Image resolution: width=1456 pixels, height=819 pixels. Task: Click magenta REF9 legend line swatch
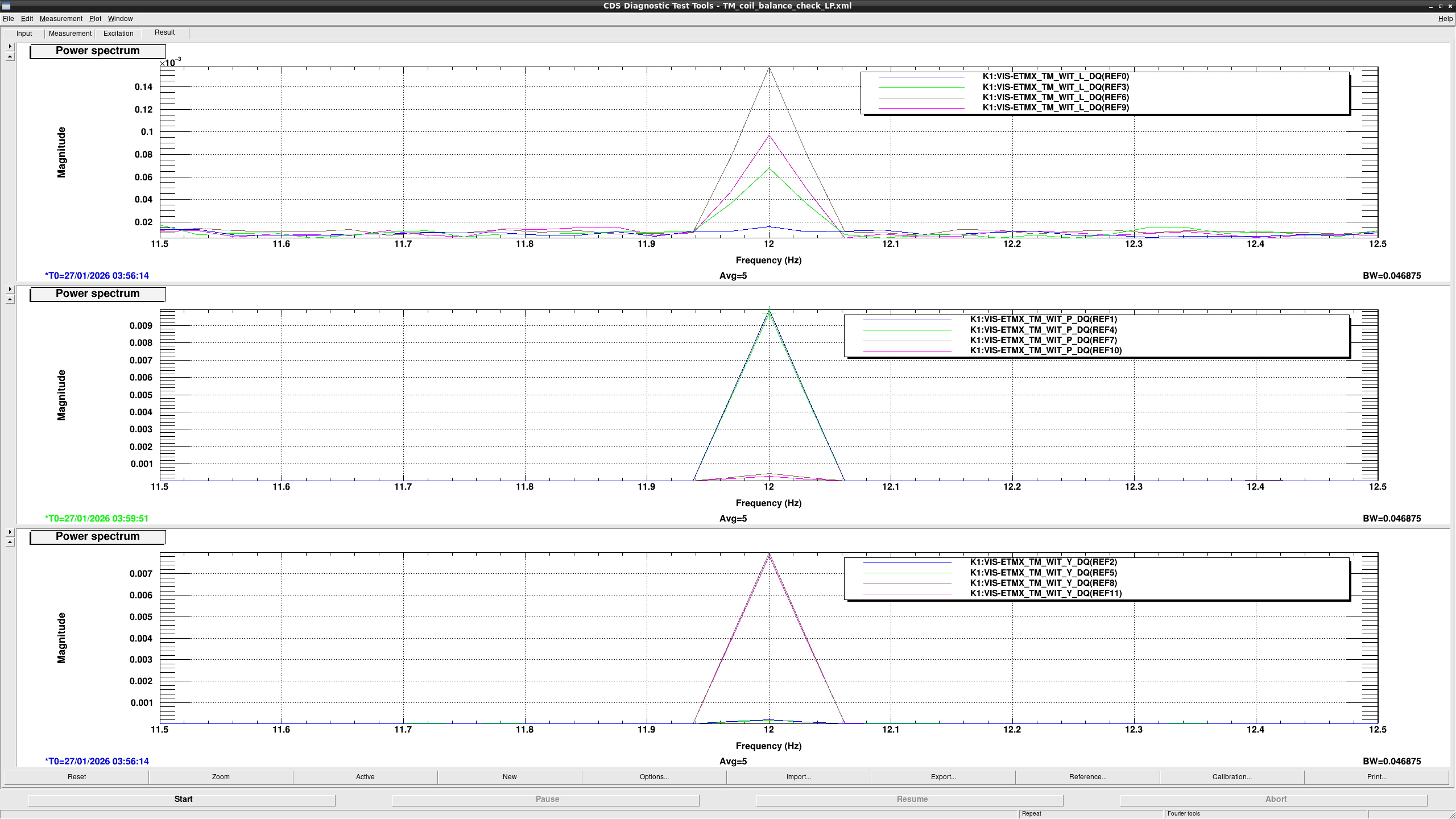tap(921, 108)
